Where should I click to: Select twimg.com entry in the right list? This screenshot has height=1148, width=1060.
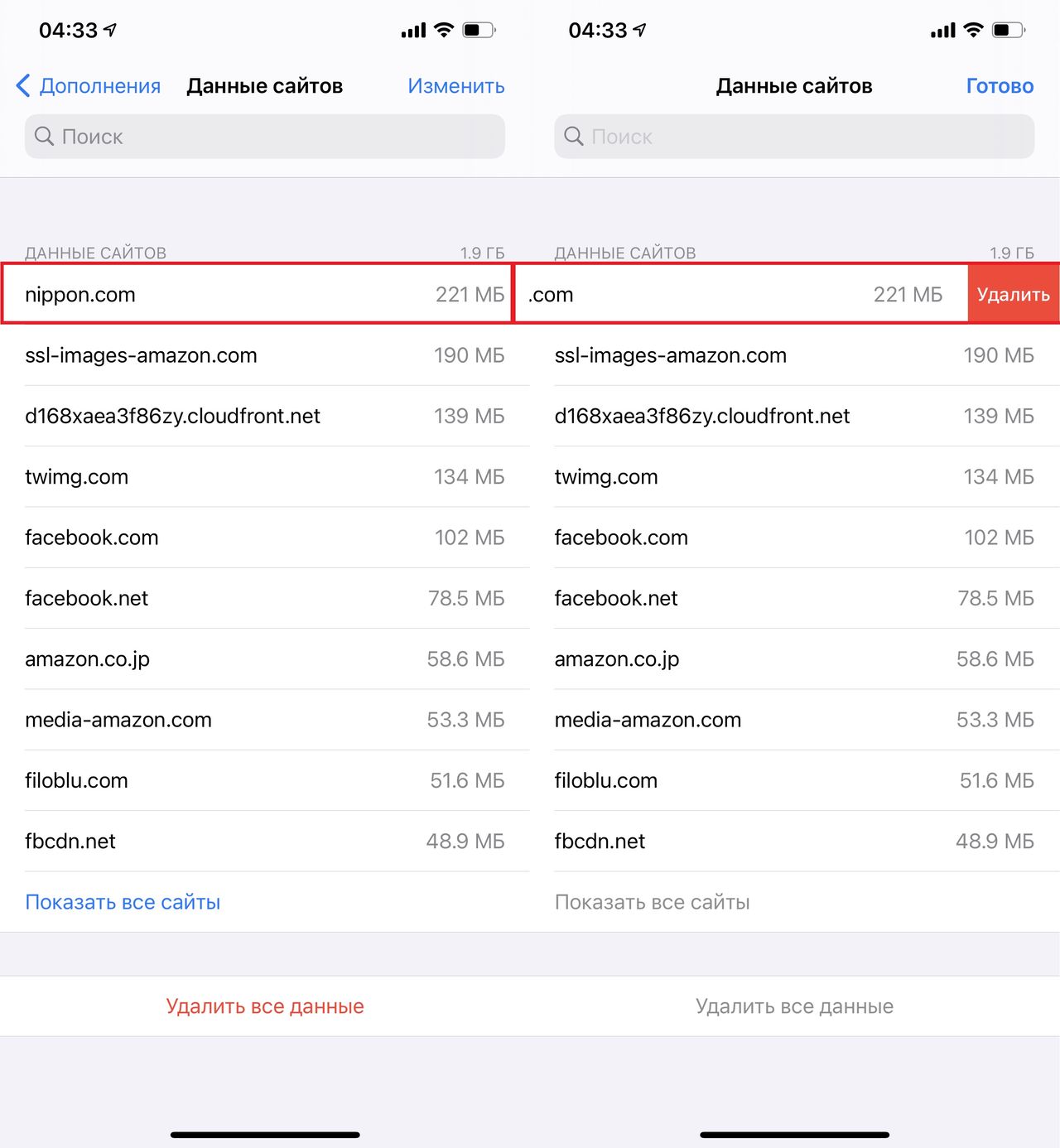point(793,476)
